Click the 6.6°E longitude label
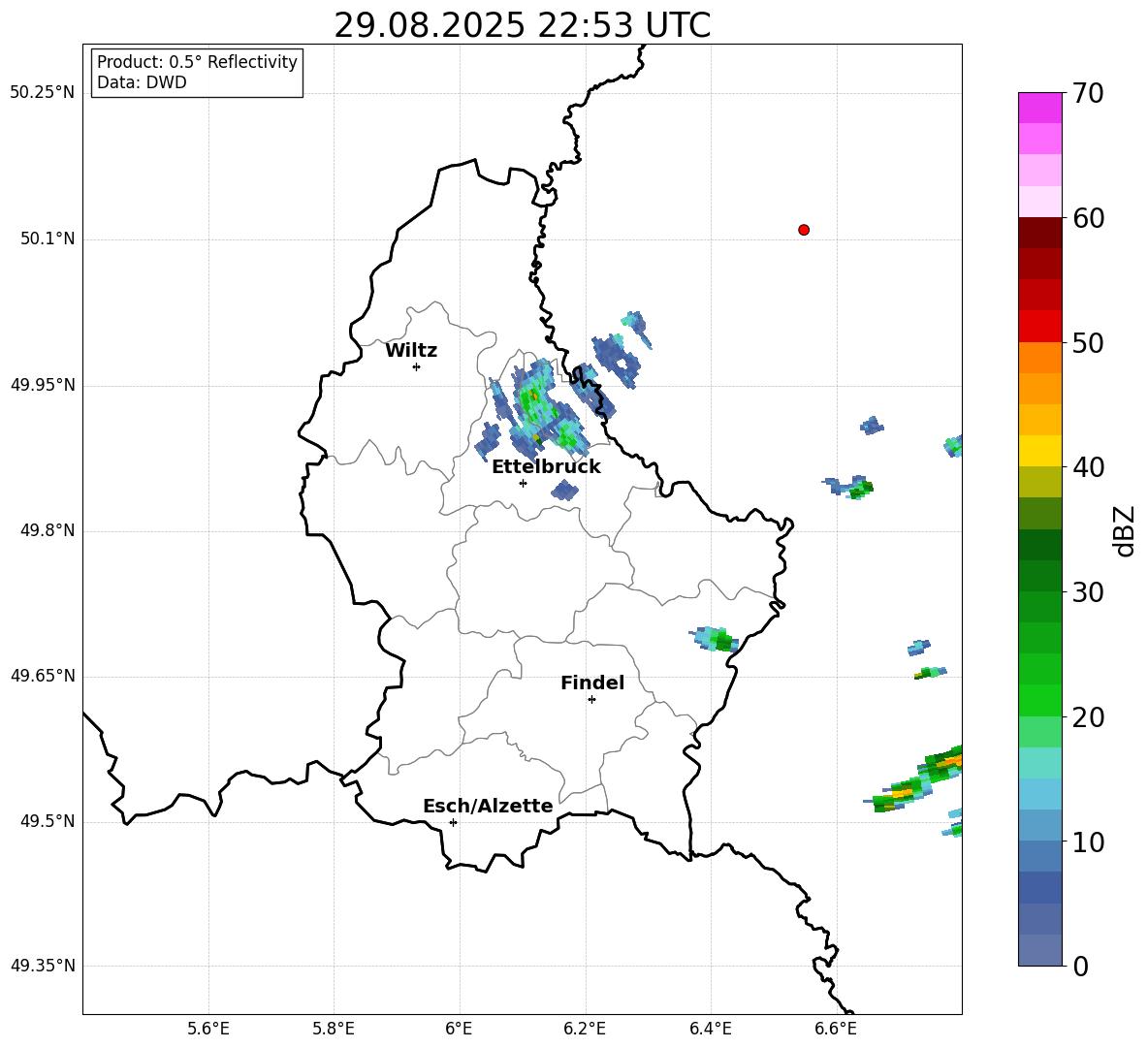This screenshot has width=1148, height=1048. pos(836,1029)
